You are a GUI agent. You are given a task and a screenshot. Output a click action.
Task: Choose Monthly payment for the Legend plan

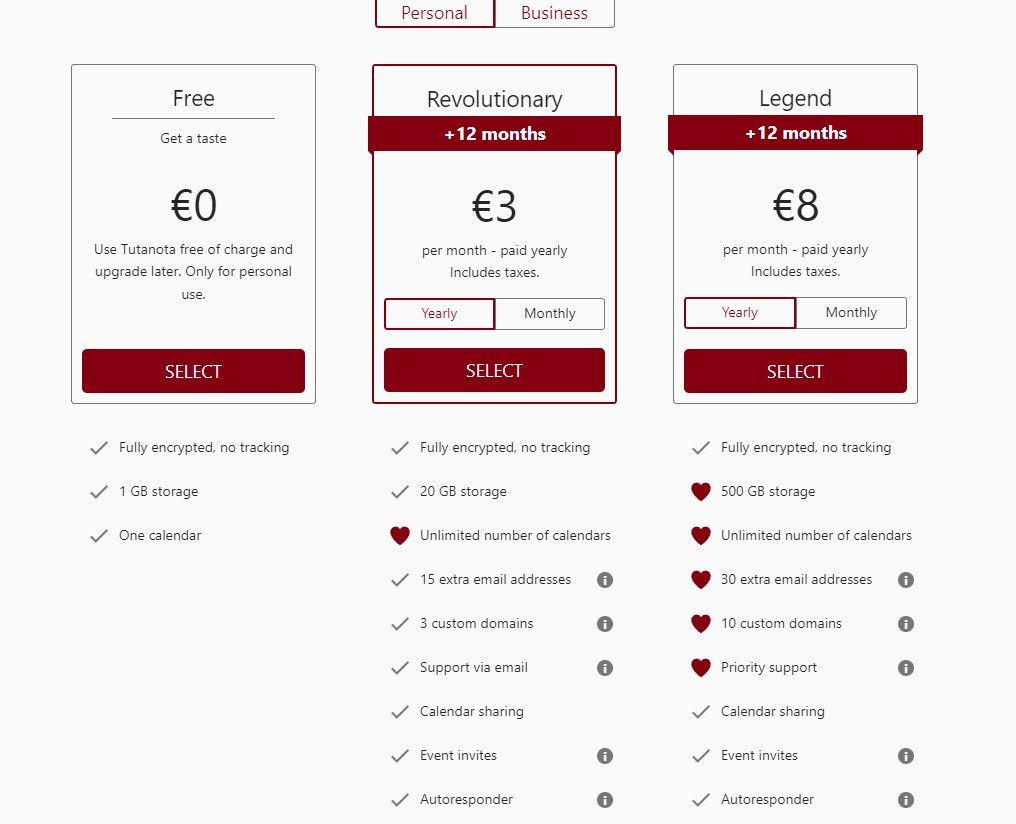click(851, 312)
